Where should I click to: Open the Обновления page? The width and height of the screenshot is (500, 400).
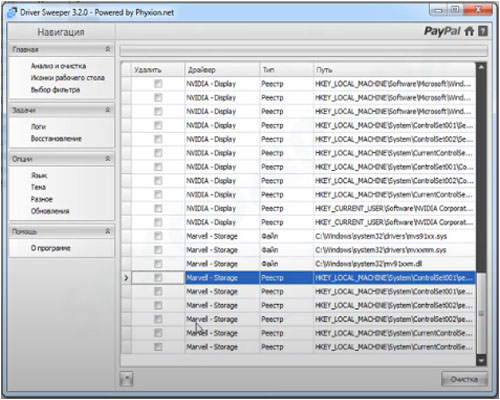[x=50, y=211]
